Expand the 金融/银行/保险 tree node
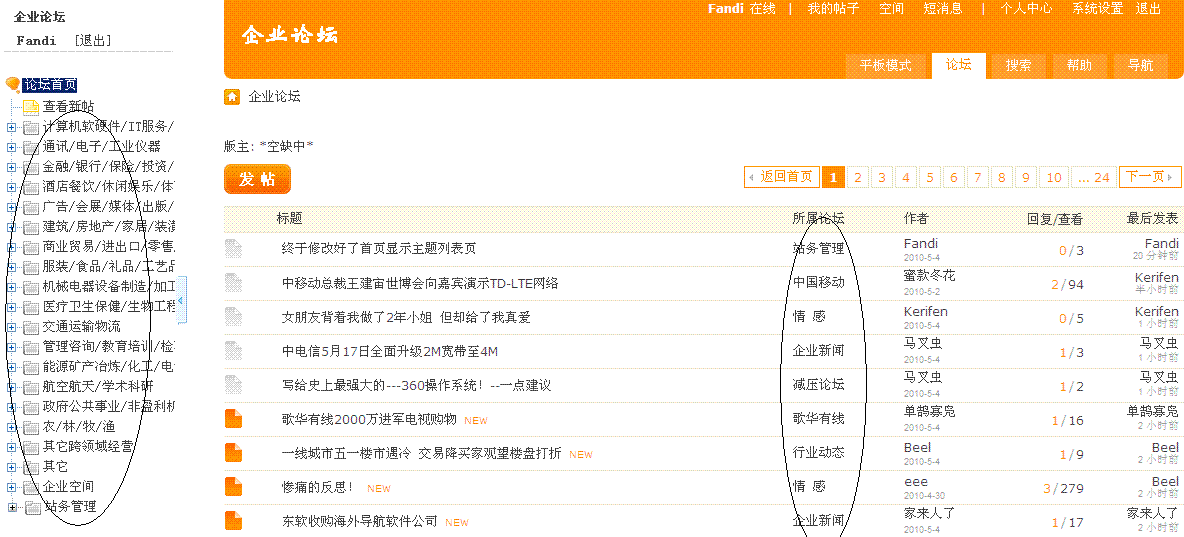This screenshot has height=537, width=1184. [11, 167]
